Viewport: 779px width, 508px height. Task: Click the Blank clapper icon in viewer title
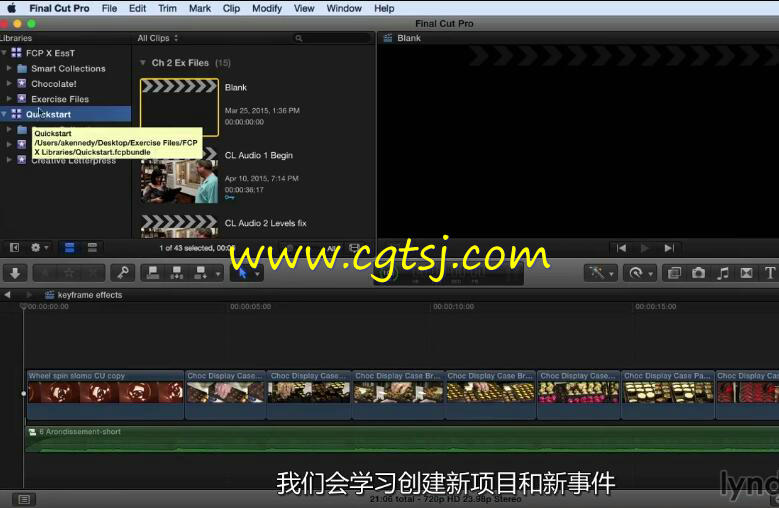tap(388, 38)
